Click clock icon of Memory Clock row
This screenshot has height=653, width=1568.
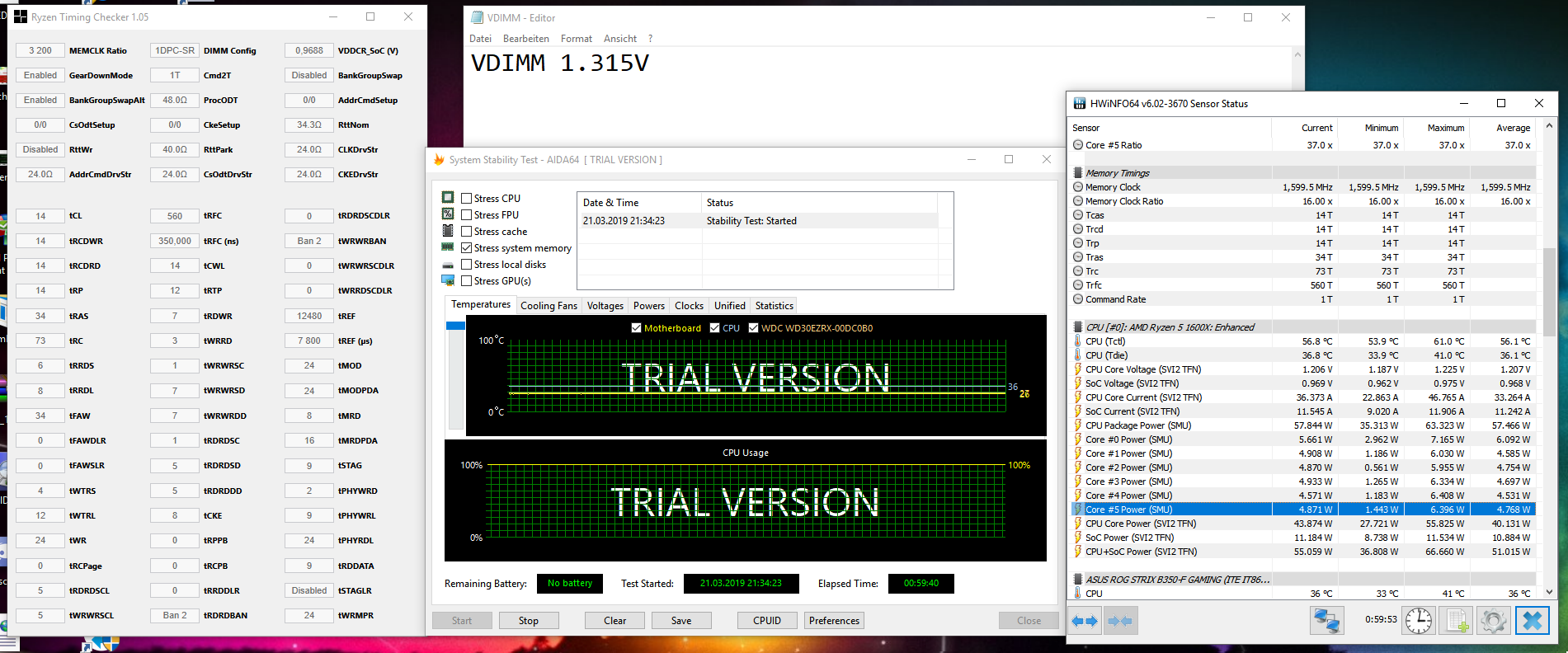pos(1078,187)
